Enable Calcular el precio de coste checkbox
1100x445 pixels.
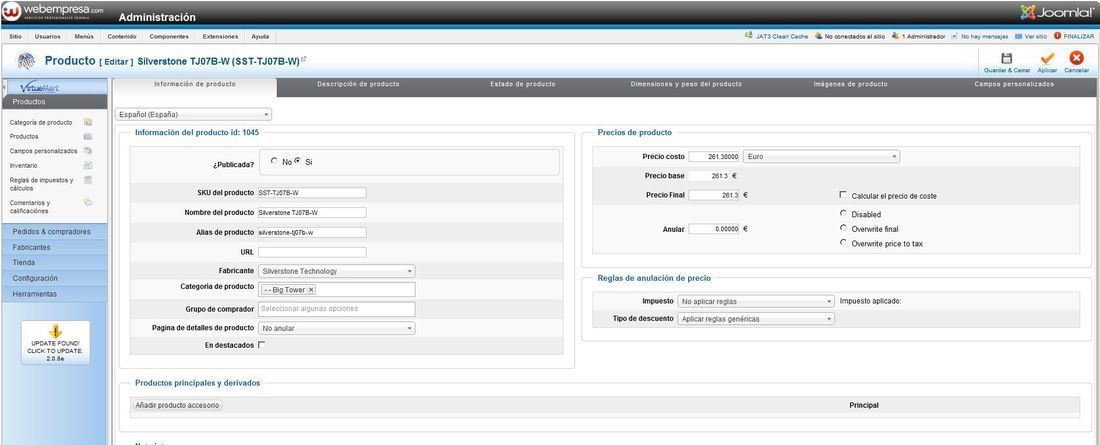coord(843,195)
